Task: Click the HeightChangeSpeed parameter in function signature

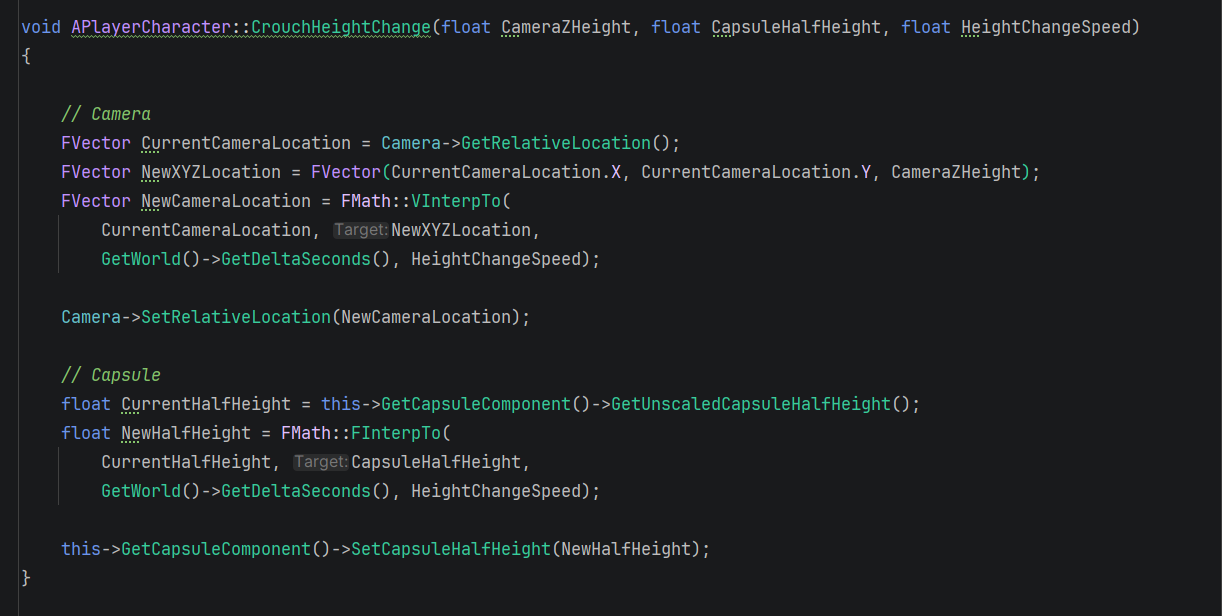Action: coord(1045,27)
